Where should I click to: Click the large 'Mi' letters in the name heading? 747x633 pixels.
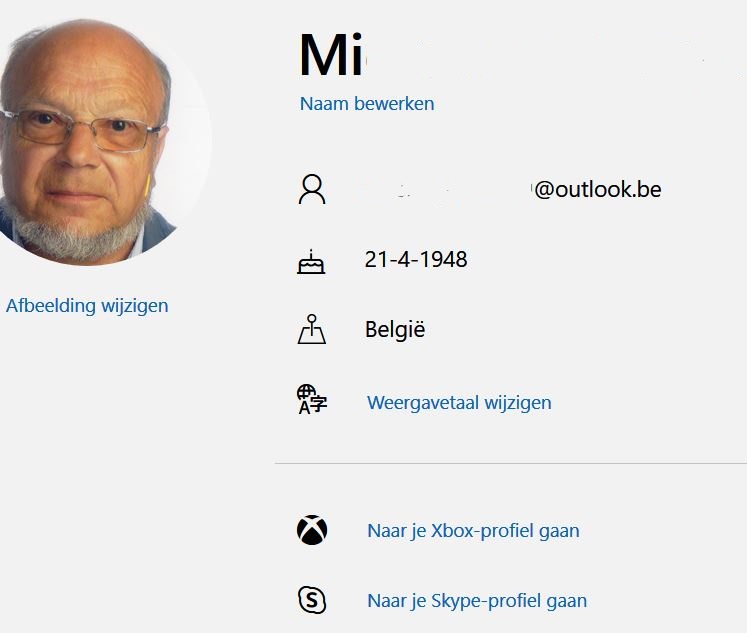pyautogui.click(x=331, y=56)
